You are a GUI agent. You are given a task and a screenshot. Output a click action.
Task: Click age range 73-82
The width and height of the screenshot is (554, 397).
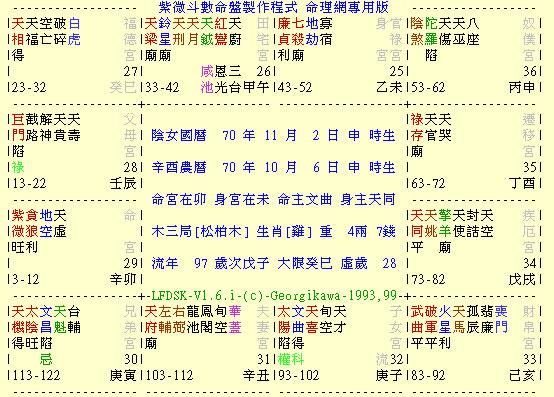pyautogui.click(x=428, y=279)
